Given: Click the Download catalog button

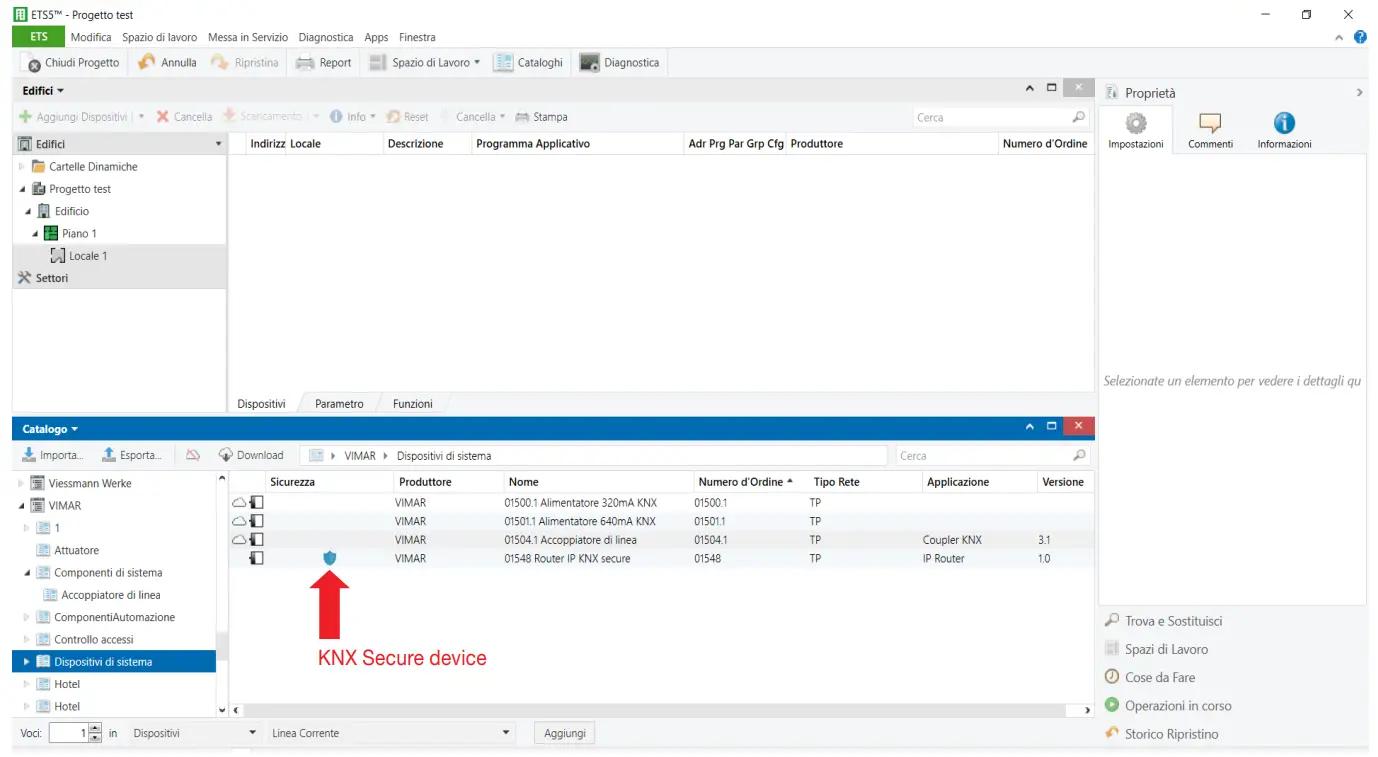Looking at the screenshot, I should point(251,455).
